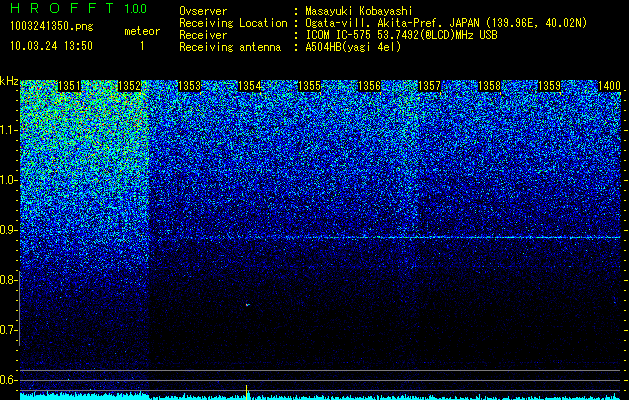Click the 1351 time marker
Image resolution: width=629 pixels, height=400 pixels.
(x=69, y=86)
